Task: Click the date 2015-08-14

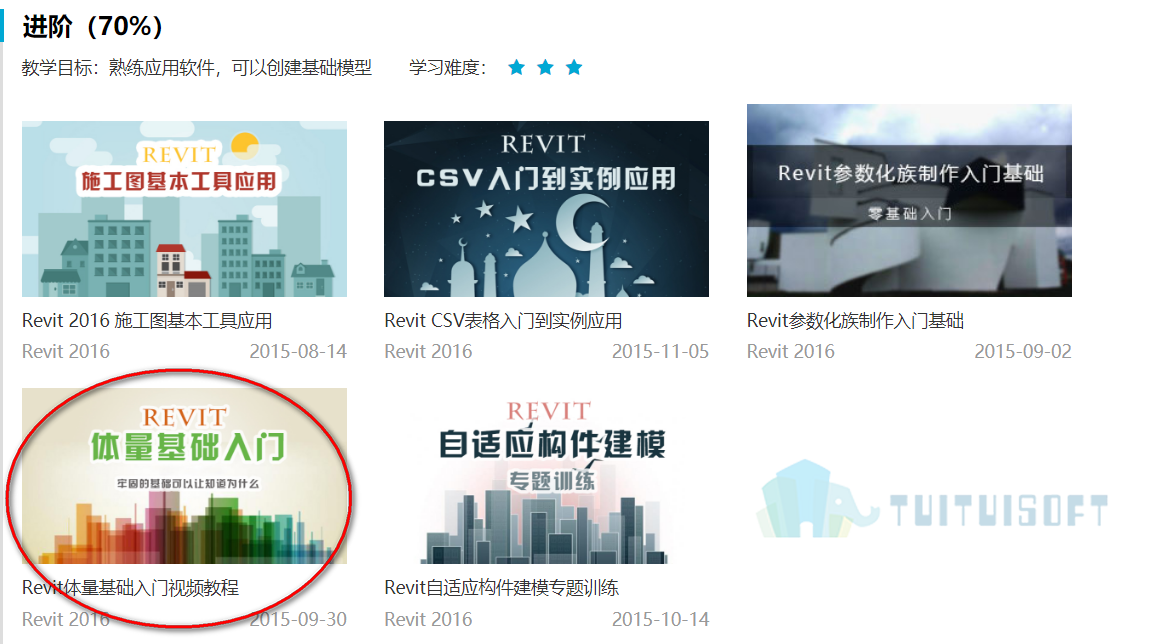Action: (x=298, y=352)
